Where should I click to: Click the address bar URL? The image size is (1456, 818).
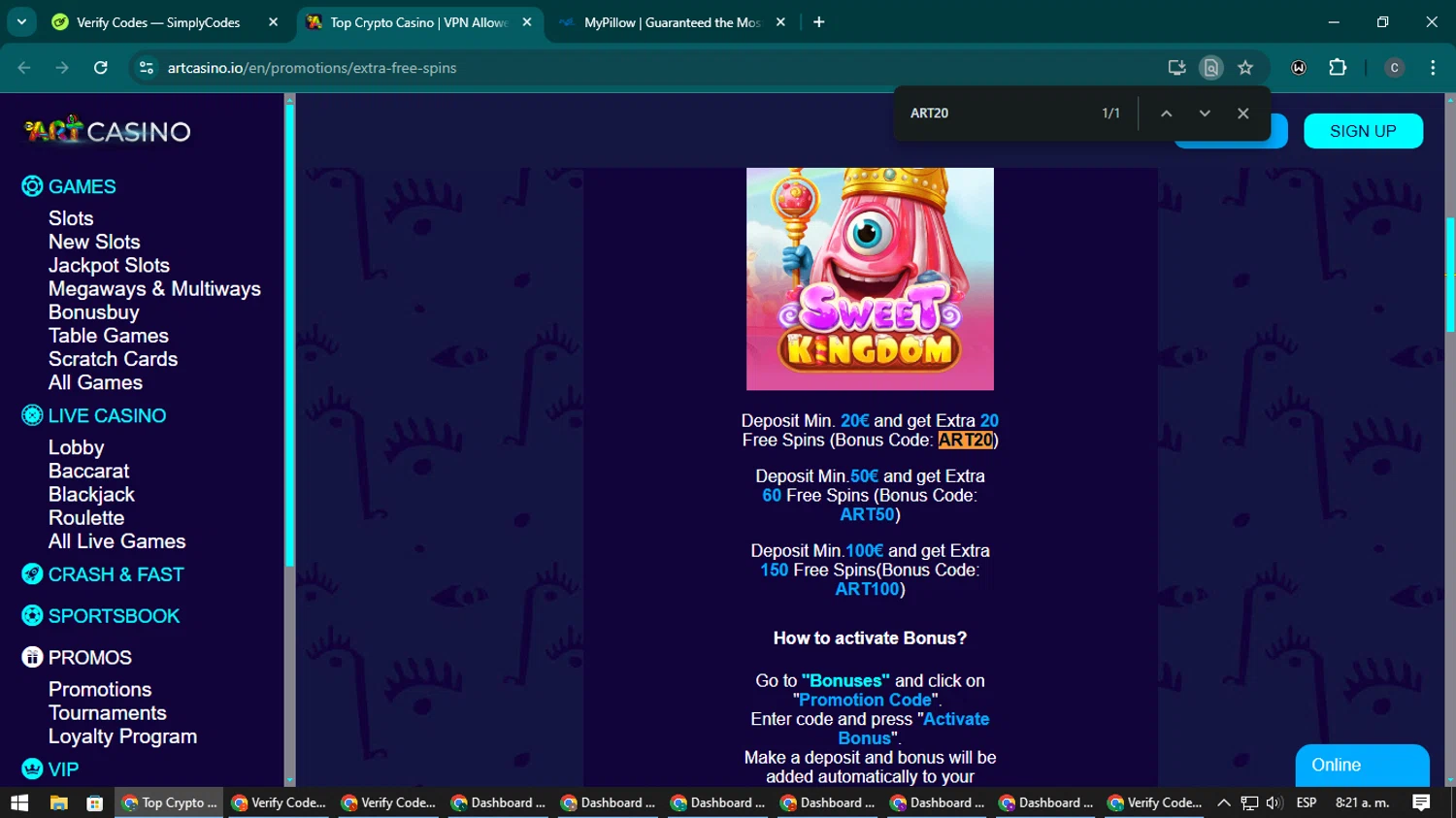312,68
